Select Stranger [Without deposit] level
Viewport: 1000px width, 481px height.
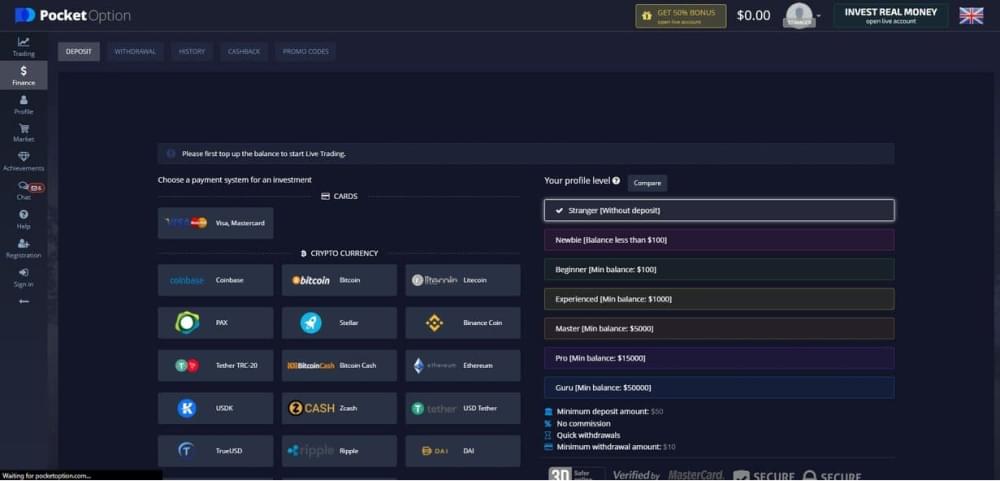tap(719, 211)
